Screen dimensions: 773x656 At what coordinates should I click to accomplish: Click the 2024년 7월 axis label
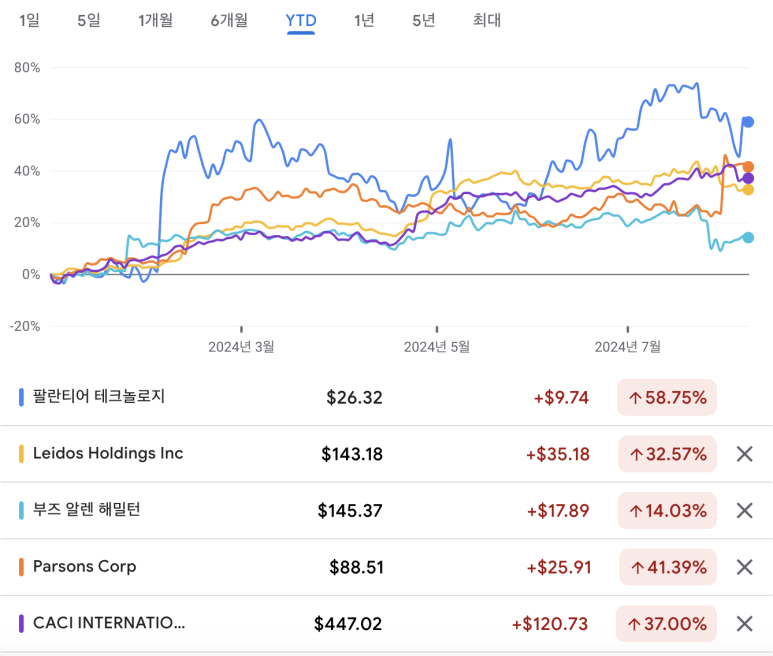tap(628, 347)
